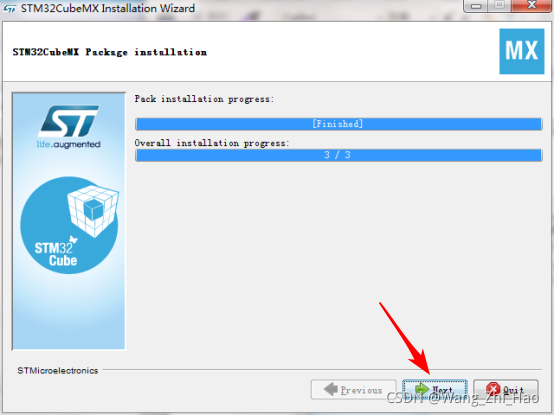554x416 pixels.
Task: Click the green arrow icon on Next
Action: tap(422, 389)
